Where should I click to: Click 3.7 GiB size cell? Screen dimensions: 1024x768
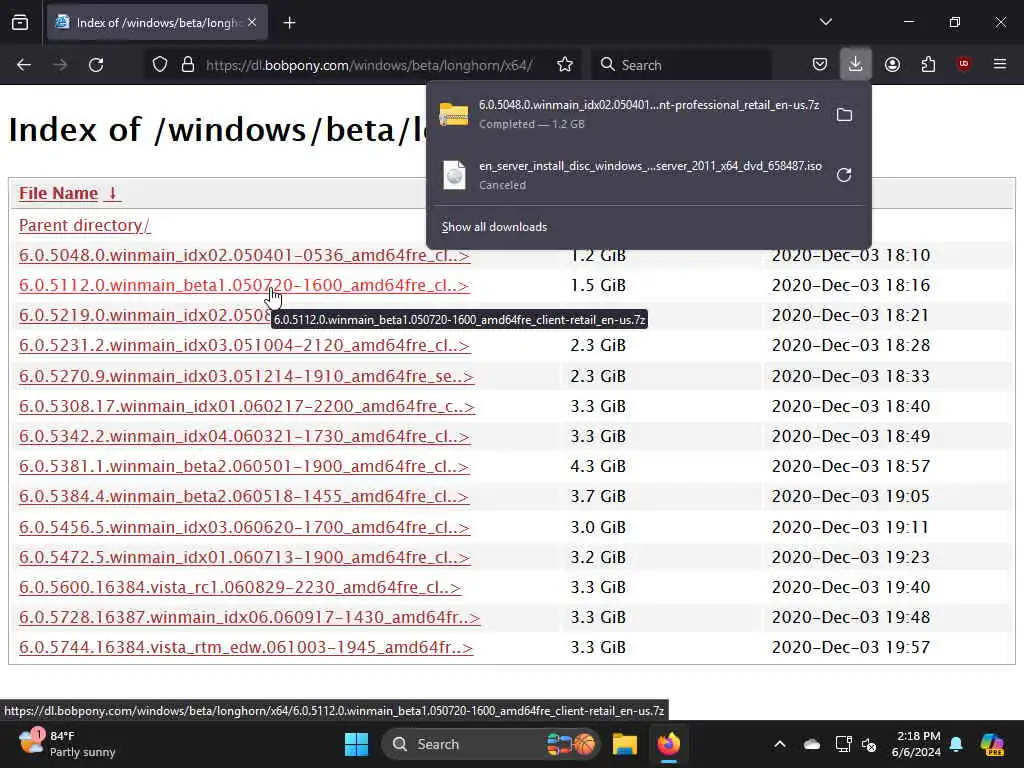[598, 496]
